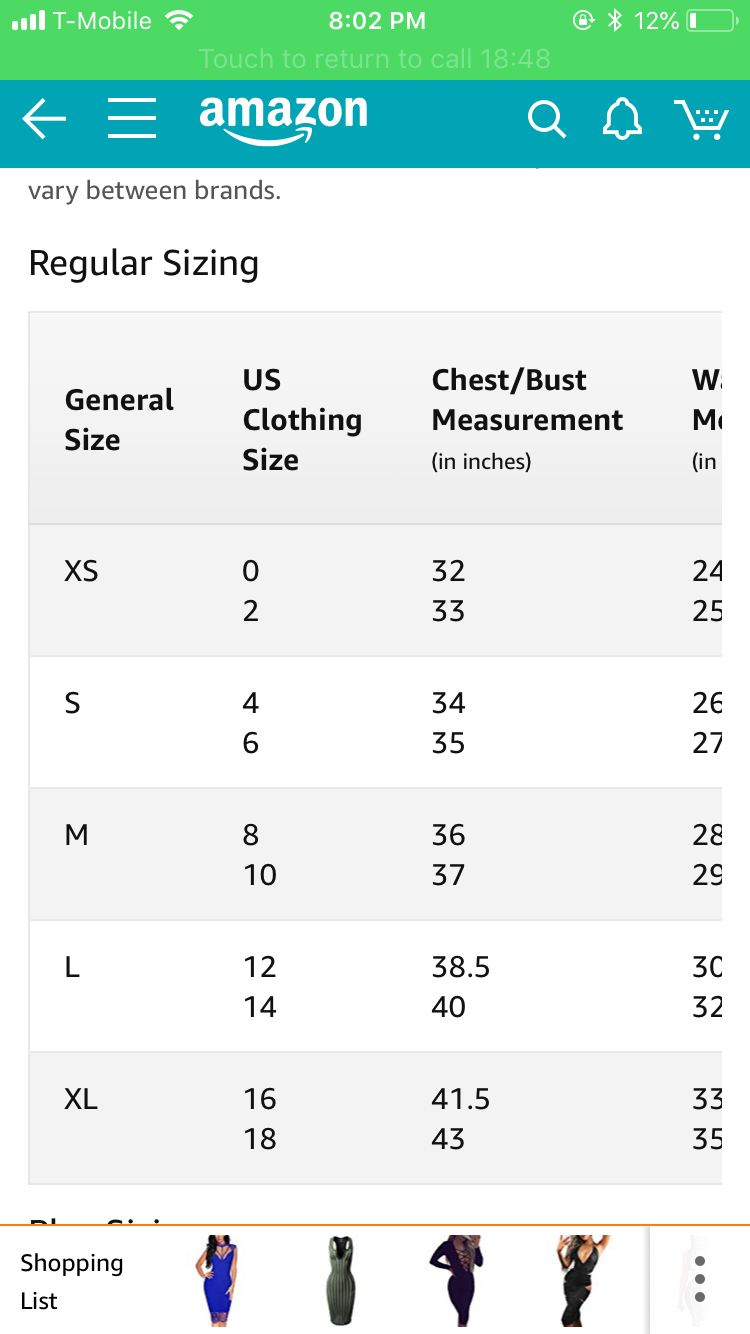Open the shopping cart

pyautogui.click(x=702, y=120)
